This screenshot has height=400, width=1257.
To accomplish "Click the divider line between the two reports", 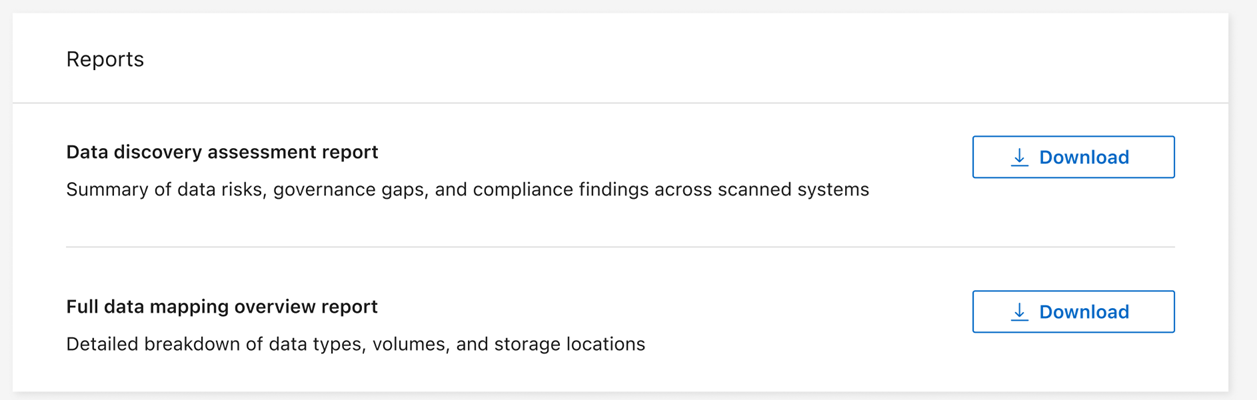I will 620,247.
